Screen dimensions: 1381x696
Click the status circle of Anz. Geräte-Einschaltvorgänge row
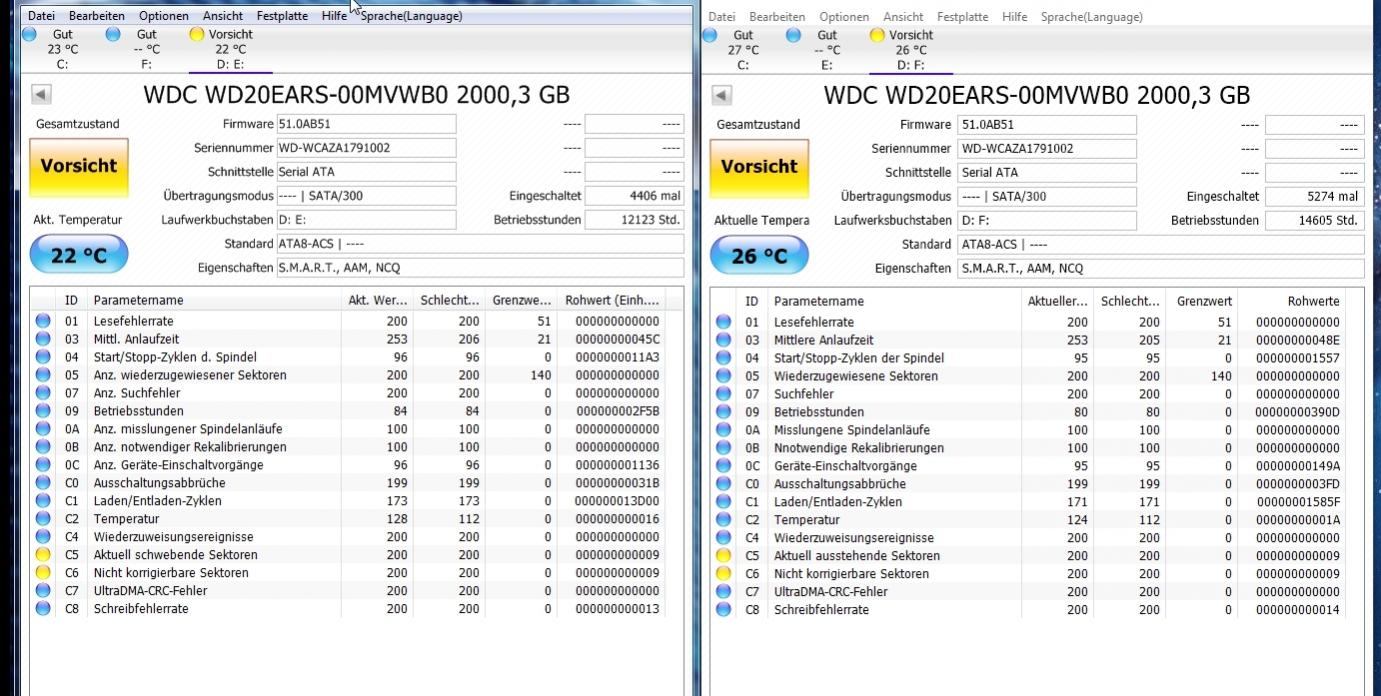point(43,465)
